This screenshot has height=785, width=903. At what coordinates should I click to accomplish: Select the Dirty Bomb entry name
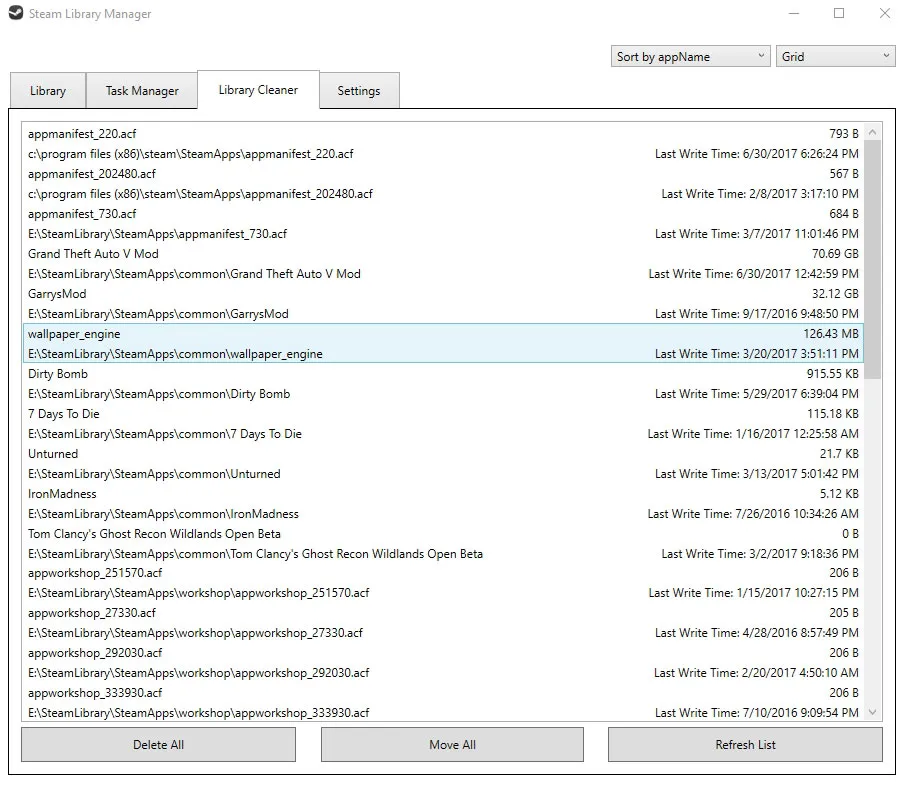click(x=58, y=374)
